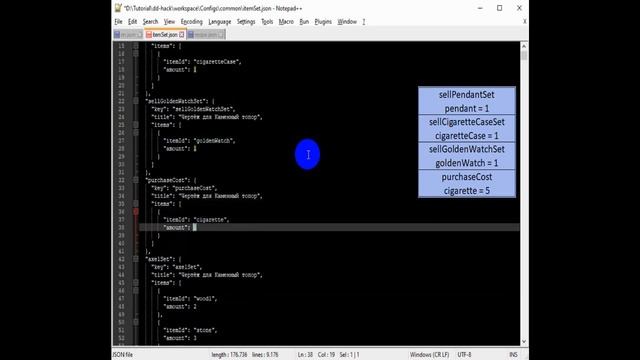Collapse the purchaseCost block at line 32
640x360 pixels.
click(136, 180)
